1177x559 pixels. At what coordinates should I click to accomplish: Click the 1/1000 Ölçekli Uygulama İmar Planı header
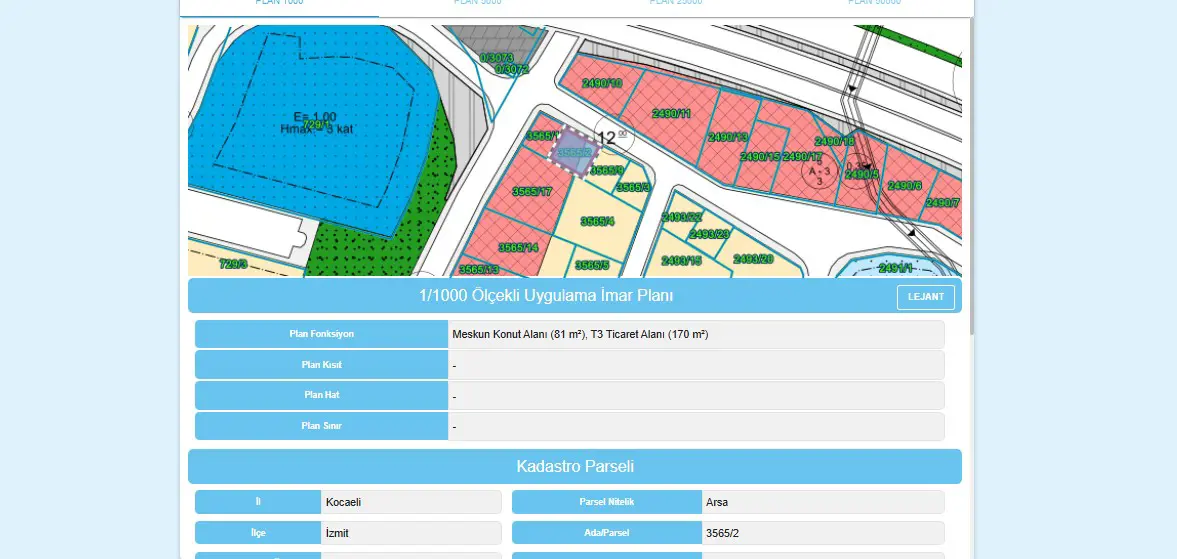click(x=546, y=296)
